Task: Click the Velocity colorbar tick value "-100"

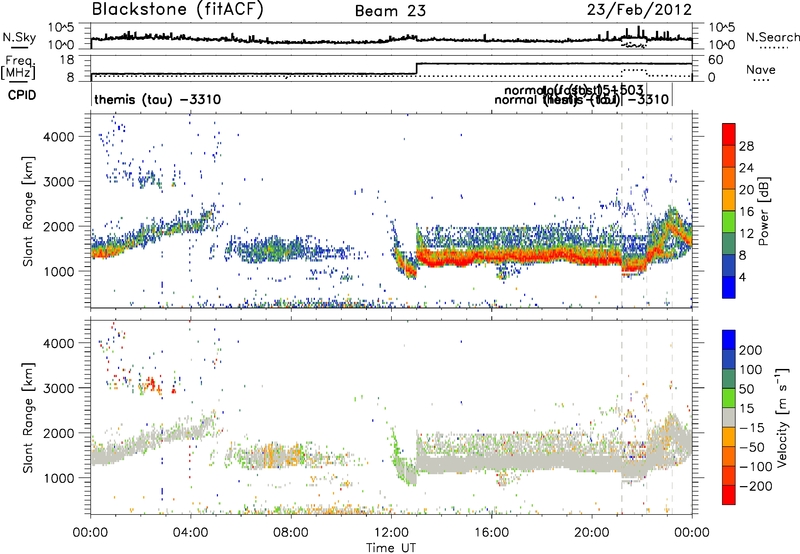Action: tap(755, 466)
